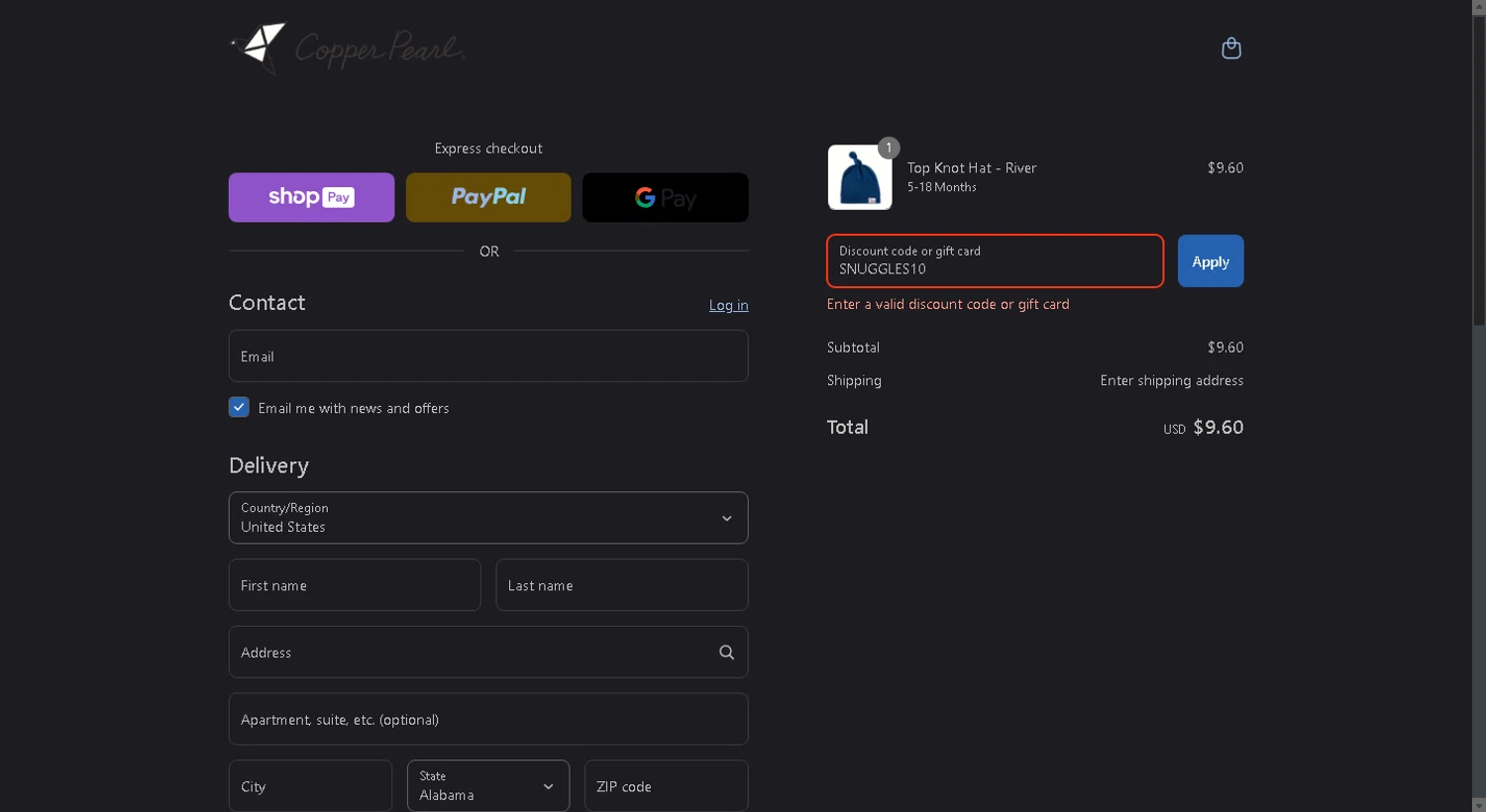Click the scrollbar down arrow
Image resolution: width=1486 pixels, height=812 pixels.
pos(1478,804)
